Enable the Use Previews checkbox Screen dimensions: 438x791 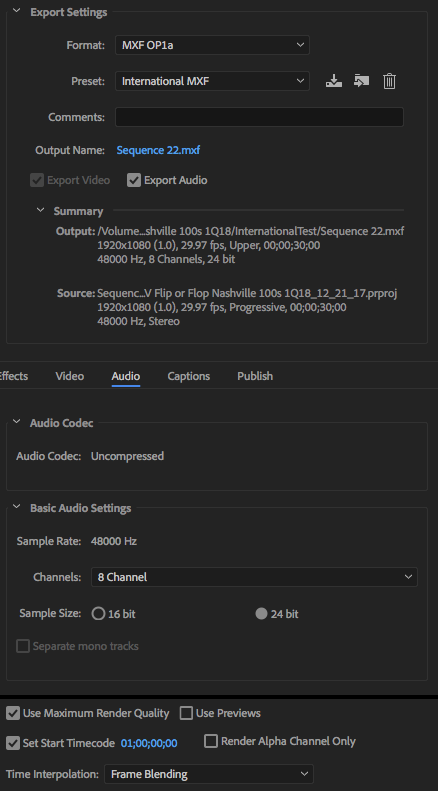point(187,713)
